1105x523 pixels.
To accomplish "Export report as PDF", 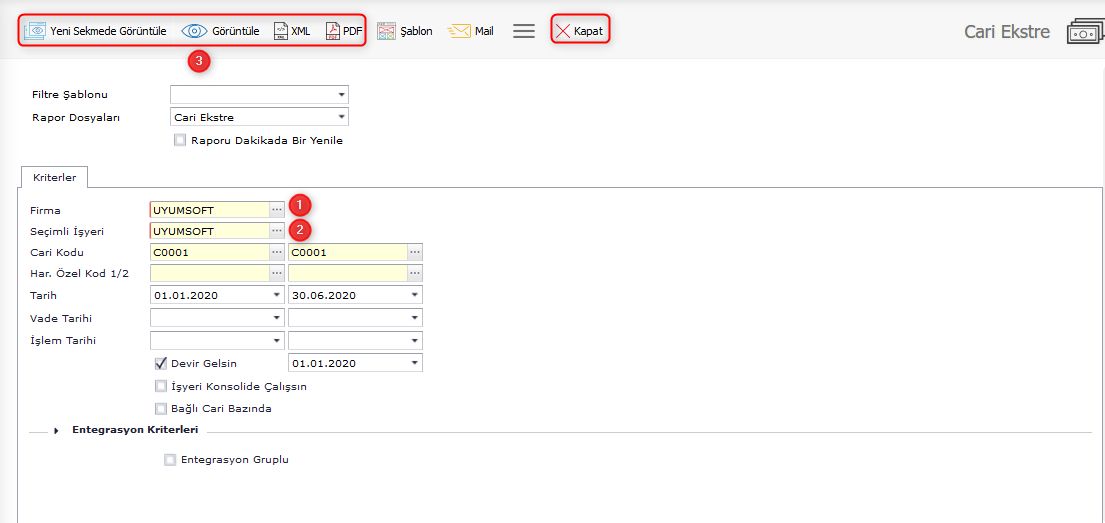I will (344, 31).
